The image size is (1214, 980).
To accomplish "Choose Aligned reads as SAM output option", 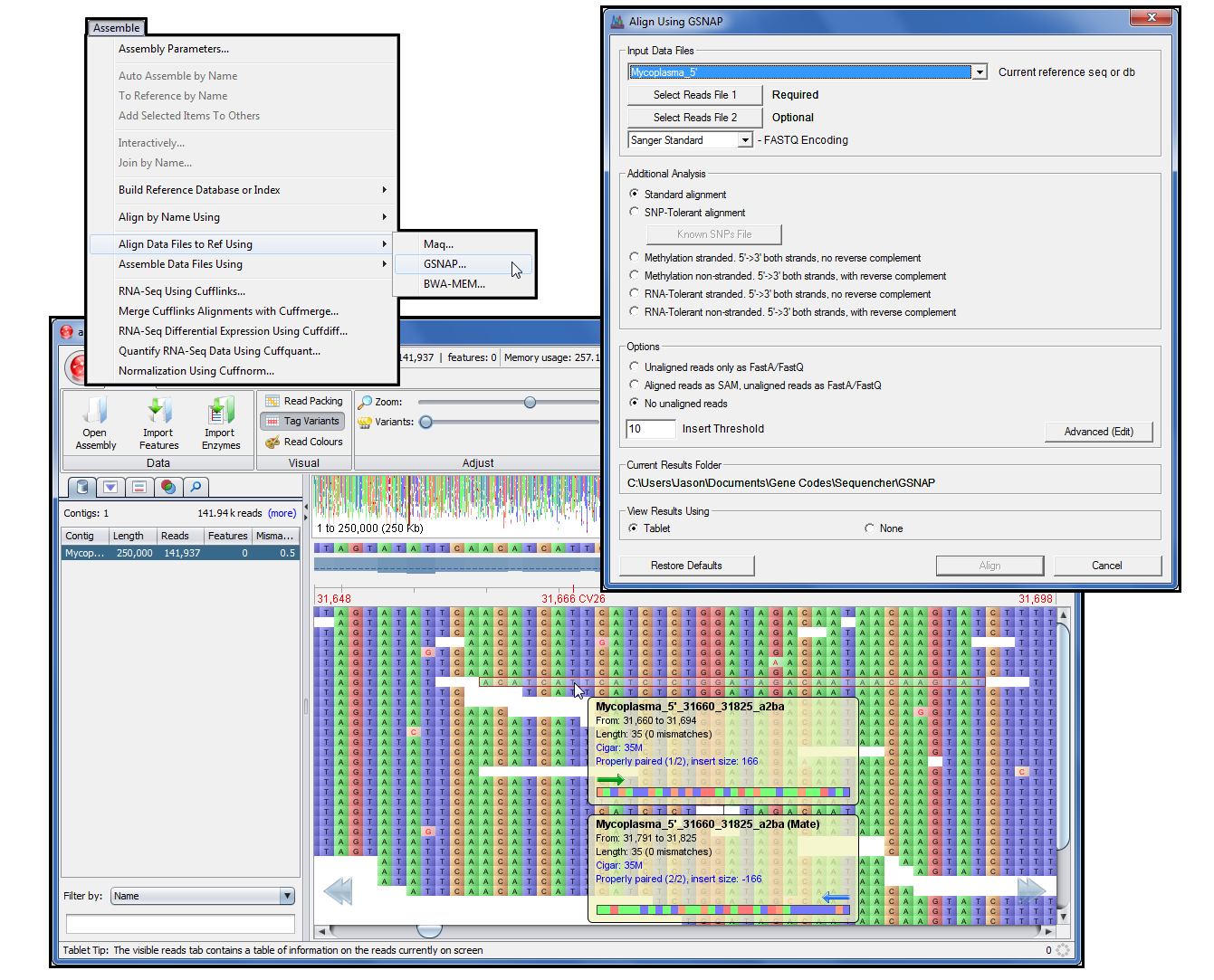I will coord(634,385).
